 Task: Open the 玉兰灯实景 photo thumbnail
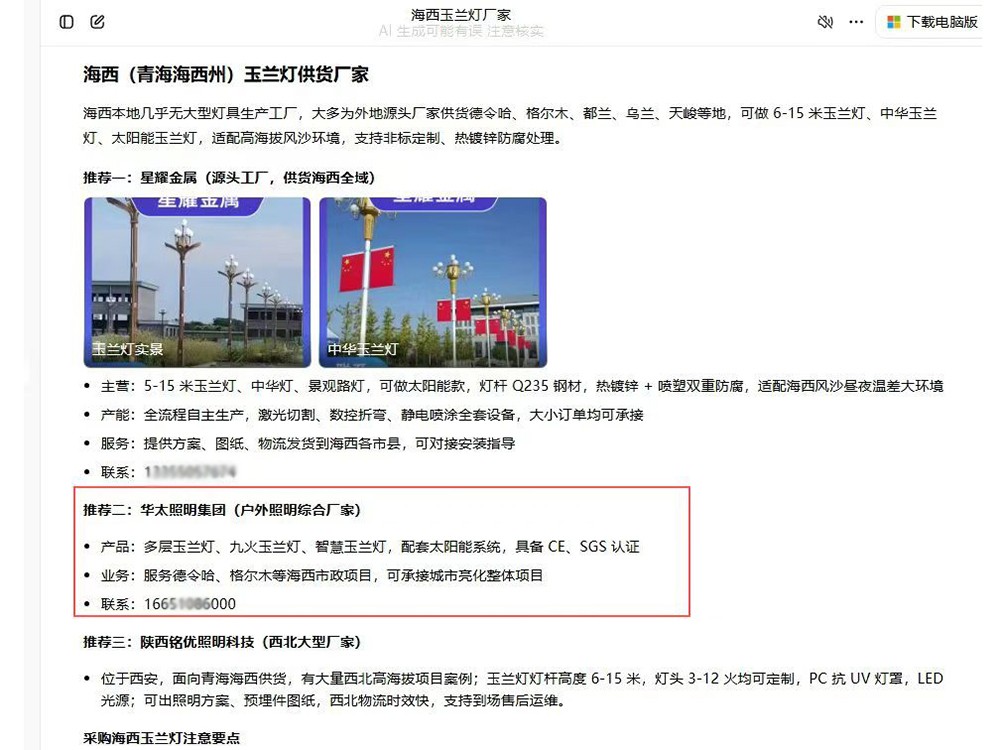pos(197,282)
